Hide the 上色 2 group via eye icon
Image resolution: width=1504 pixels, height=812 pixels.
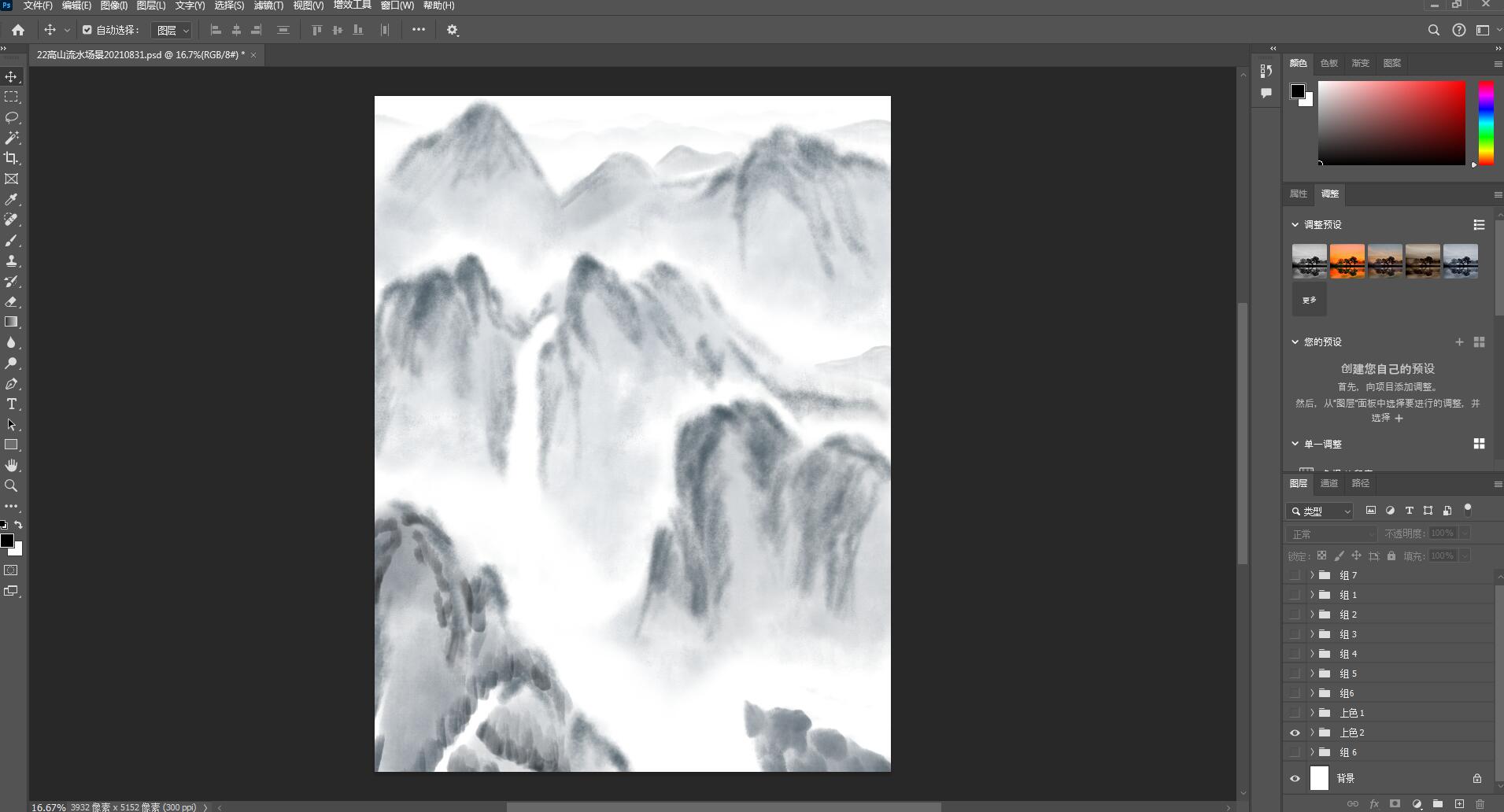[1295, 733]
